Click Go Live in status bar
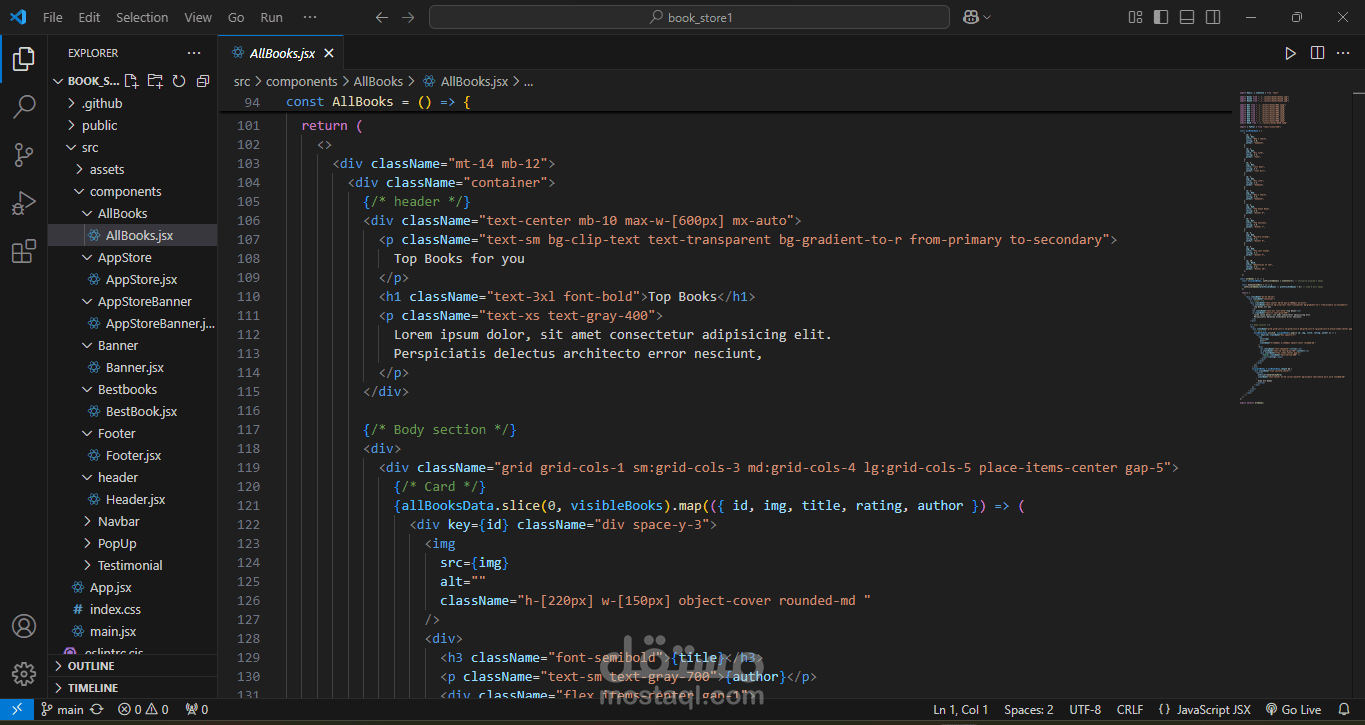The image size is (1365, 725). click(x=1293, y=710)
